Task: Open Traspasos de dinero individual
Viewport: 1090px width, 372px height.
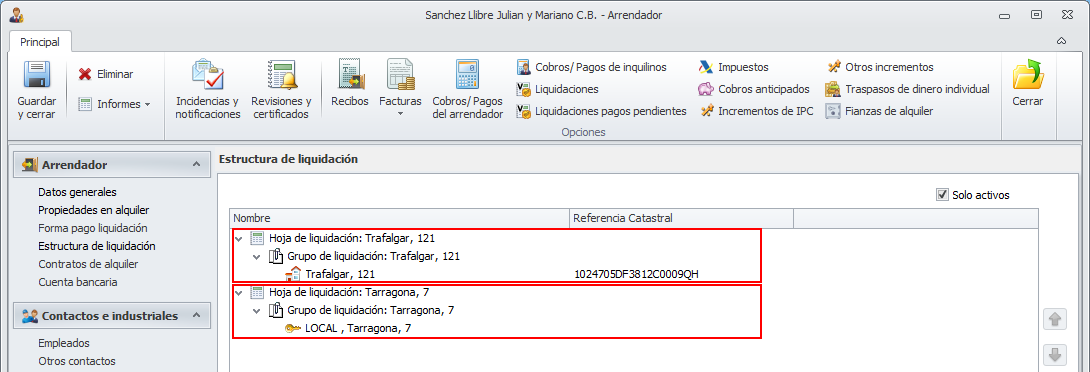Action: point(907,89)
